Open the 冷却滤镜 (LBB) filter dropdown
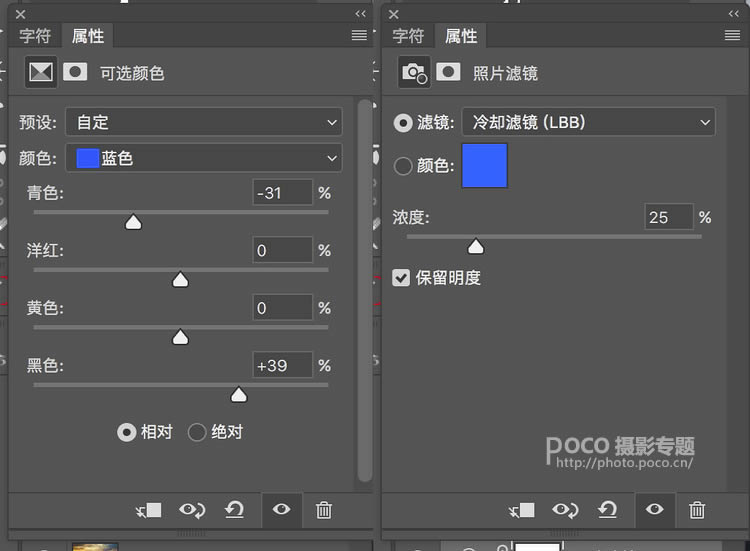The width and height of the screenshot is (750, 551). (587, 122)
